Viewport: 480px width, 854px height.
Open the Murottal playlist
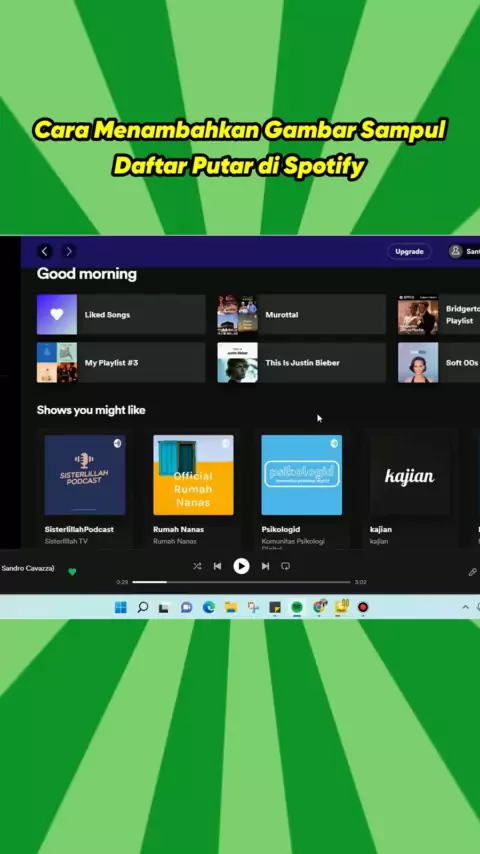coord(301,314)
